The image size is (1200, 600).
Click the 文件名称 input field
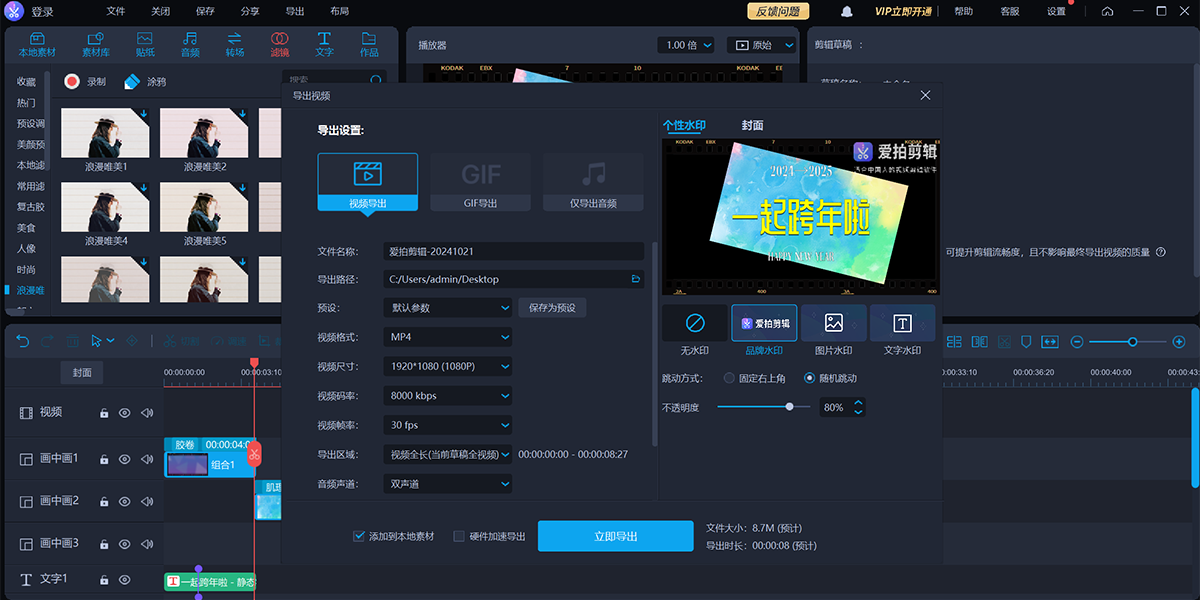pos(513,251)
